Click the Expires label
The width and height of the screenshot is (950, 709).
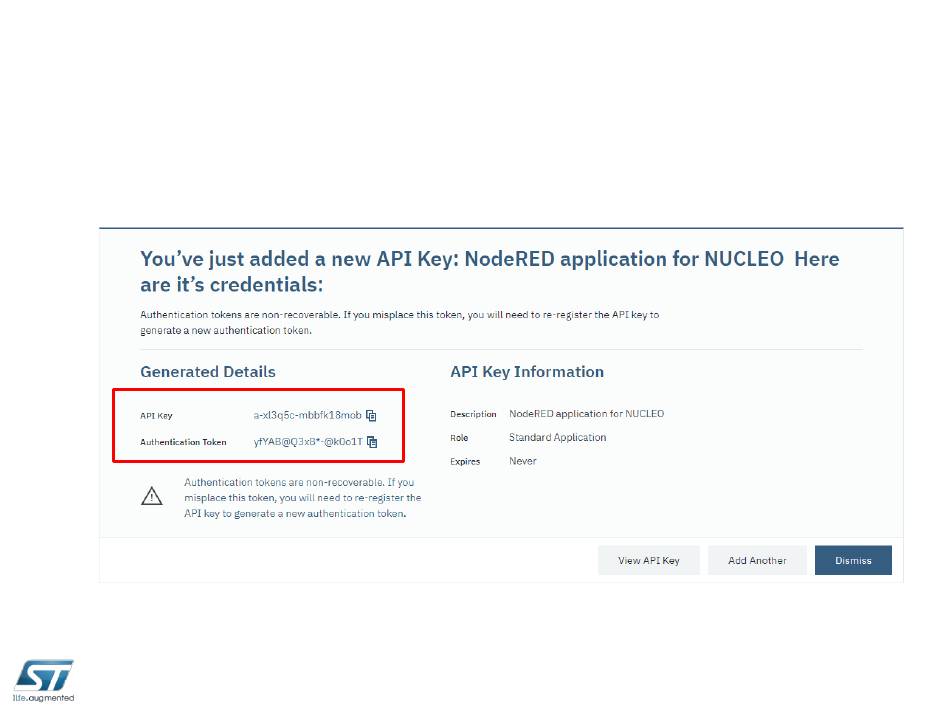pos(465,462)
